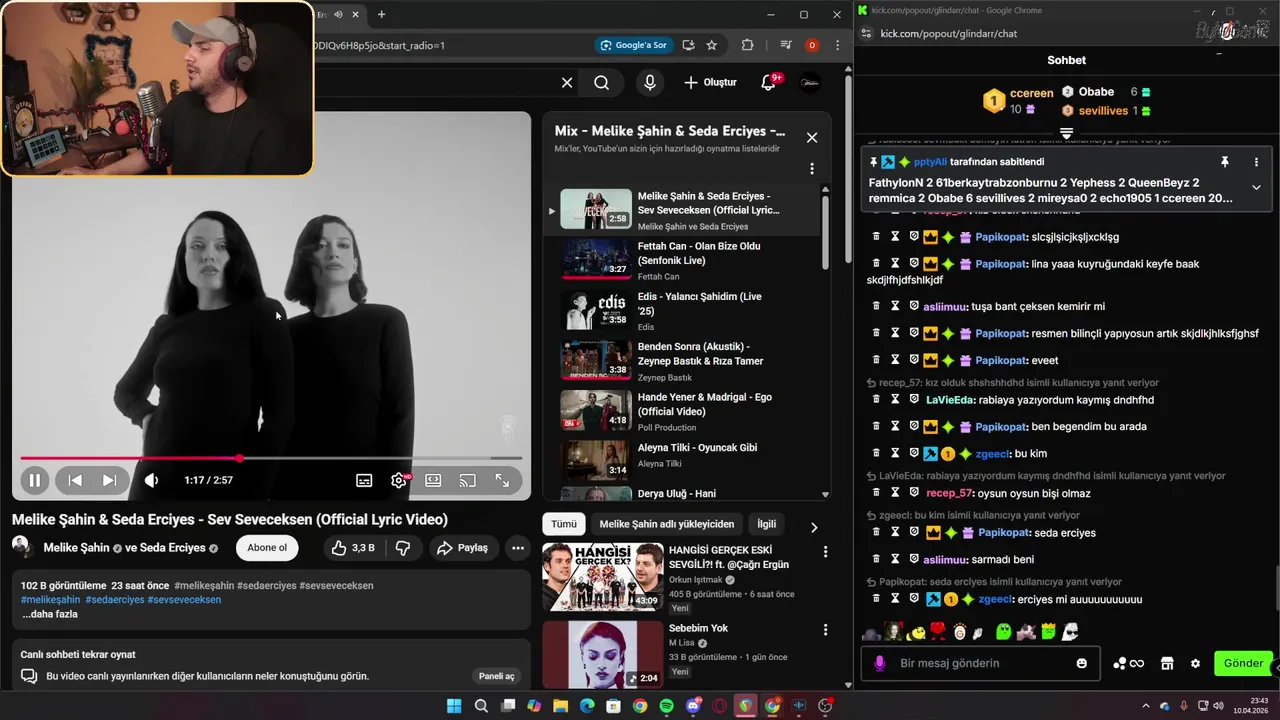This screenshot has height=720, width=1280.
Task: Open Sebebim Yok video thumbnail
Action: 602,655
